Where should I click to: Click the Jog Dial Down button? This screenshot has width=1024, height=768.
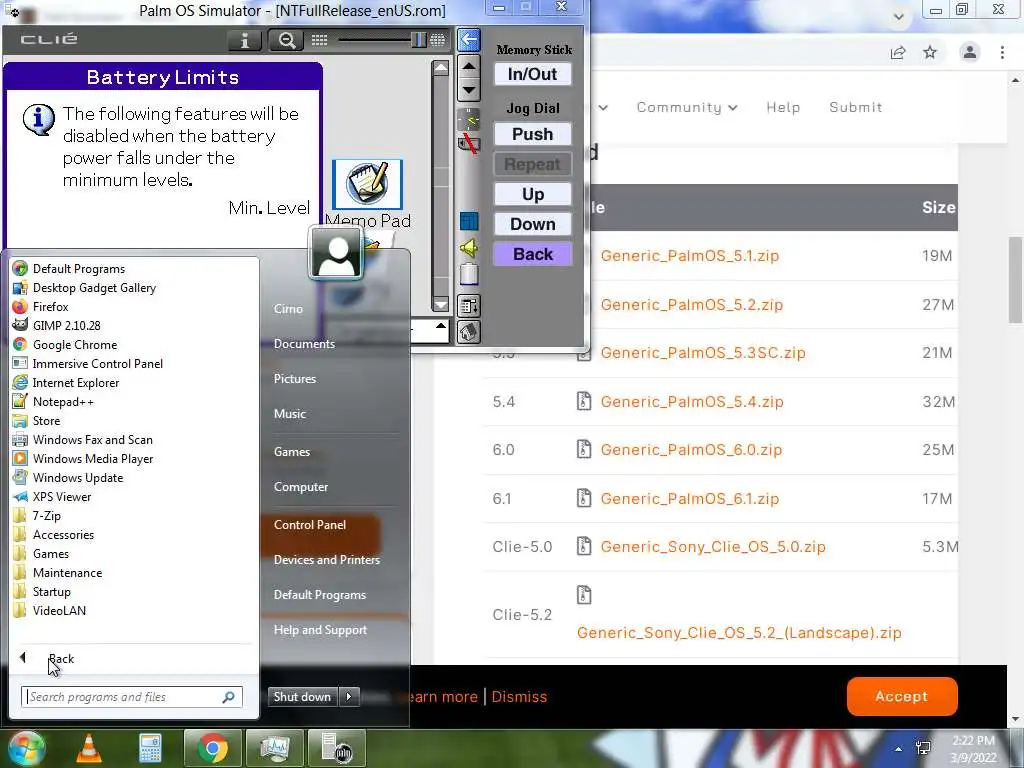[533, 224]
